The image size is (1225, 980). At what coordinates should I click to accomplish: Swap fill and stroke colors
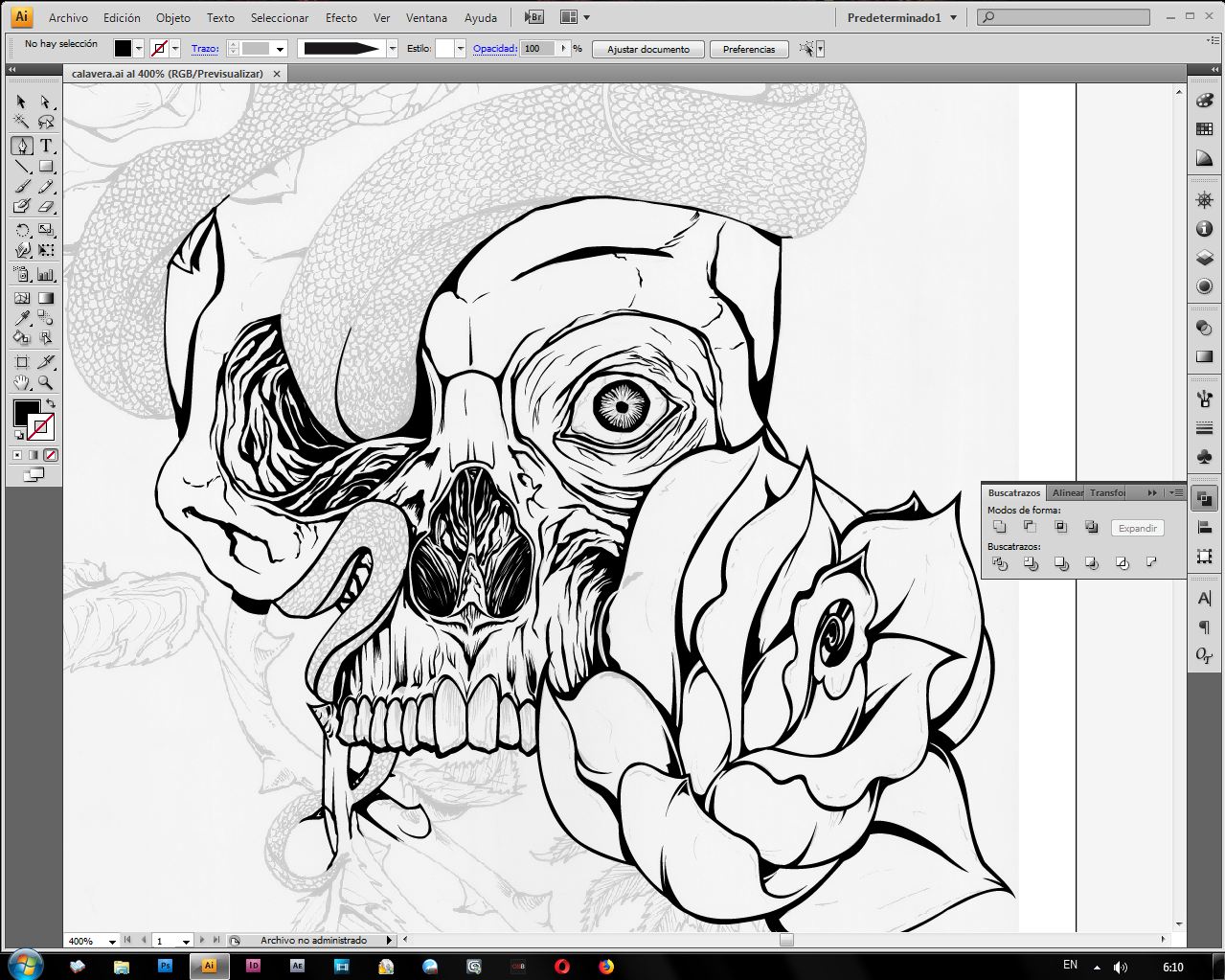[50, 403]
